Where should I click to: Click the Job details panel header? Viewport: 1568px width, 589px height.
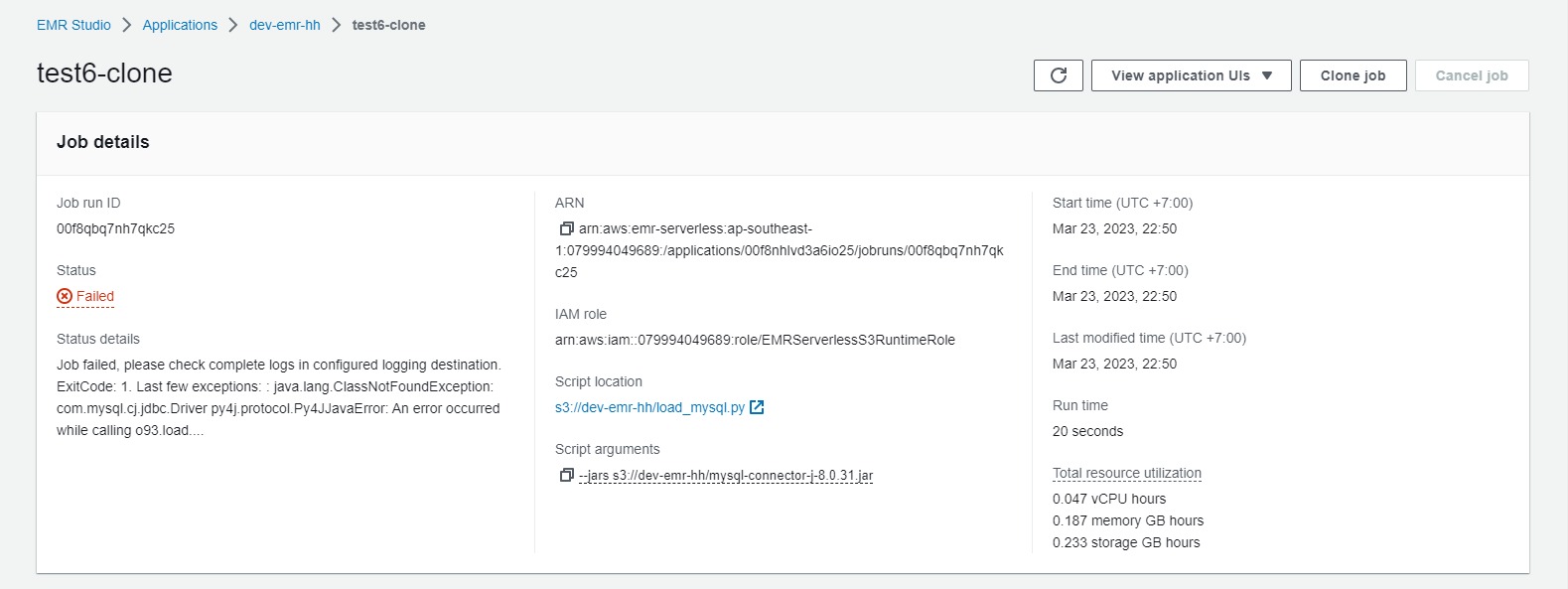point(103,142)
